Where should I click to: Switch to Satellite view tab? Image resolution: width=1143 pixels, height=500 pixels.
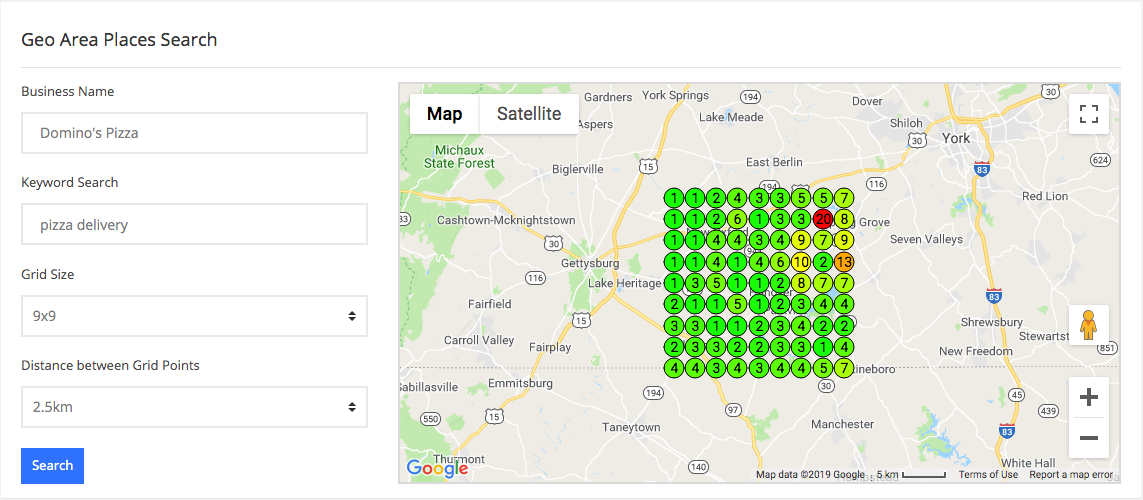click(x=529, y=114)
